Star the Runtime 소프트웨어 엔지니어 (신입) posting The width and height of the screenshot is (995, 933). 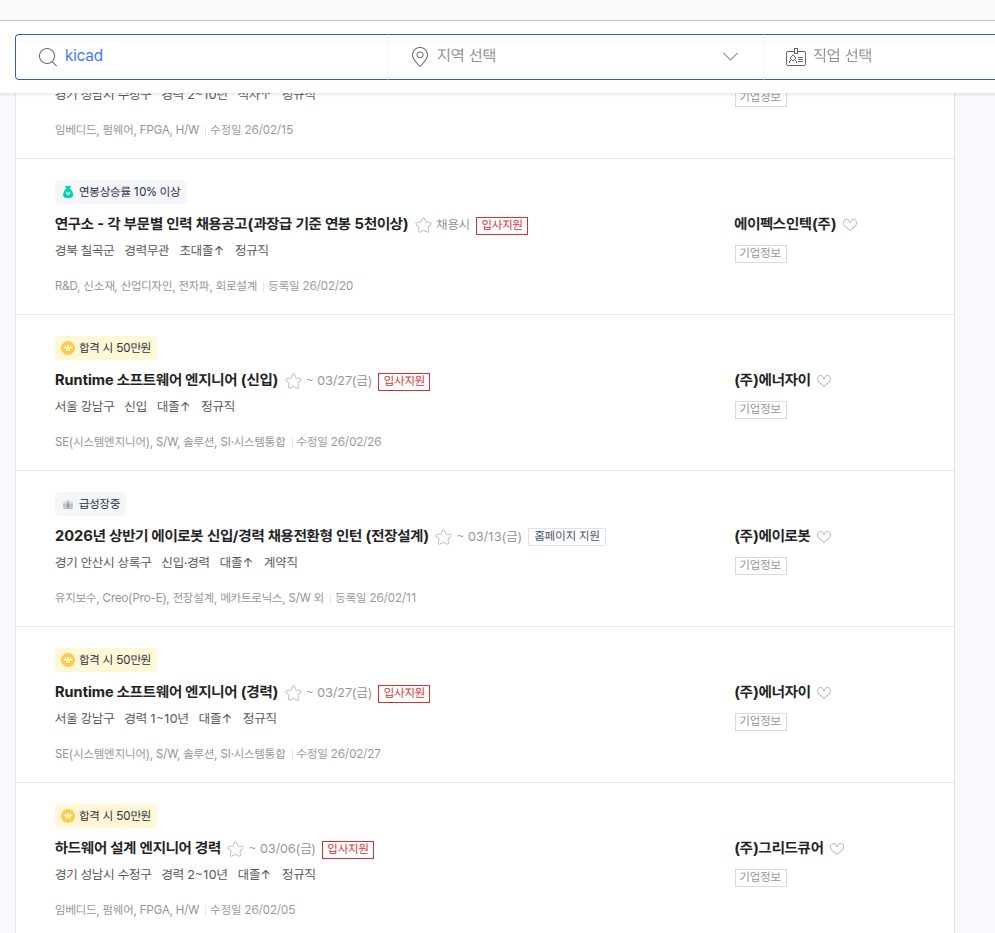tap(293, 381)
